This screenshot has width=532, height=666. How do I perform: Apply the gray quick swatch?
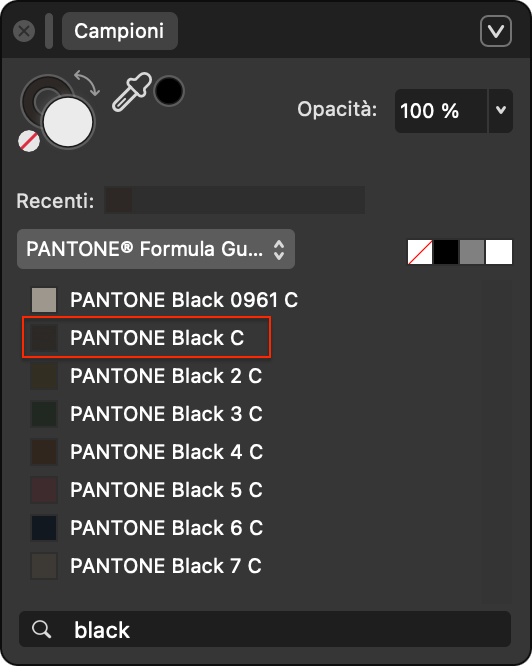coord(472,252)
